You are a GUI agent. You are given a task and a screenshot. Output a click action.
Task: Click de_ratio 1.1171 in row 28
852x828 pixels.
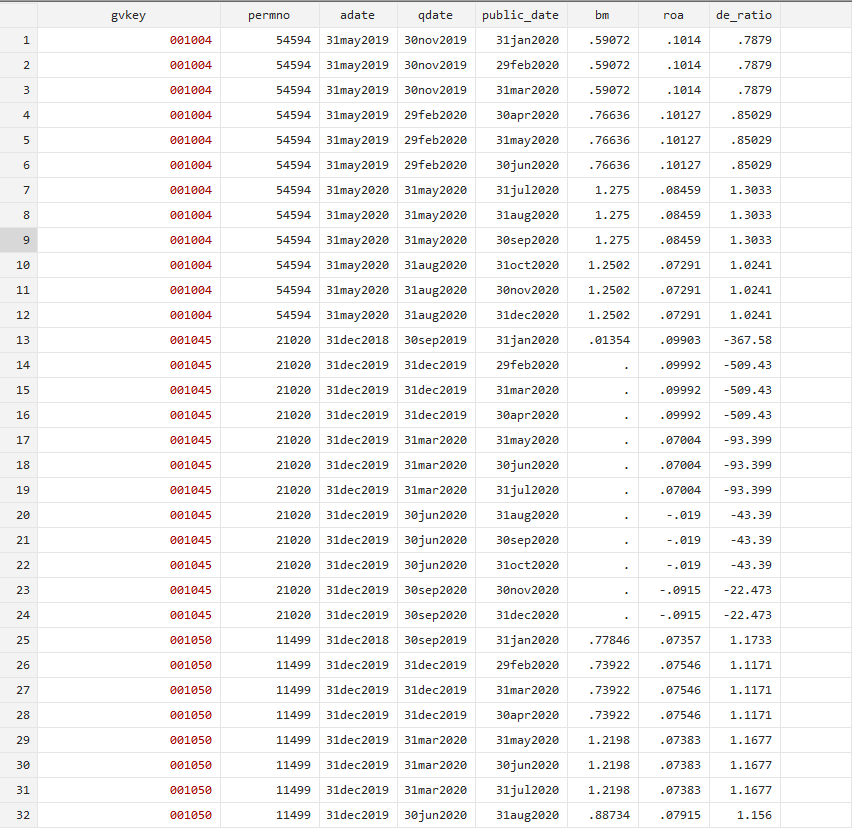click(x=744, y=715)
